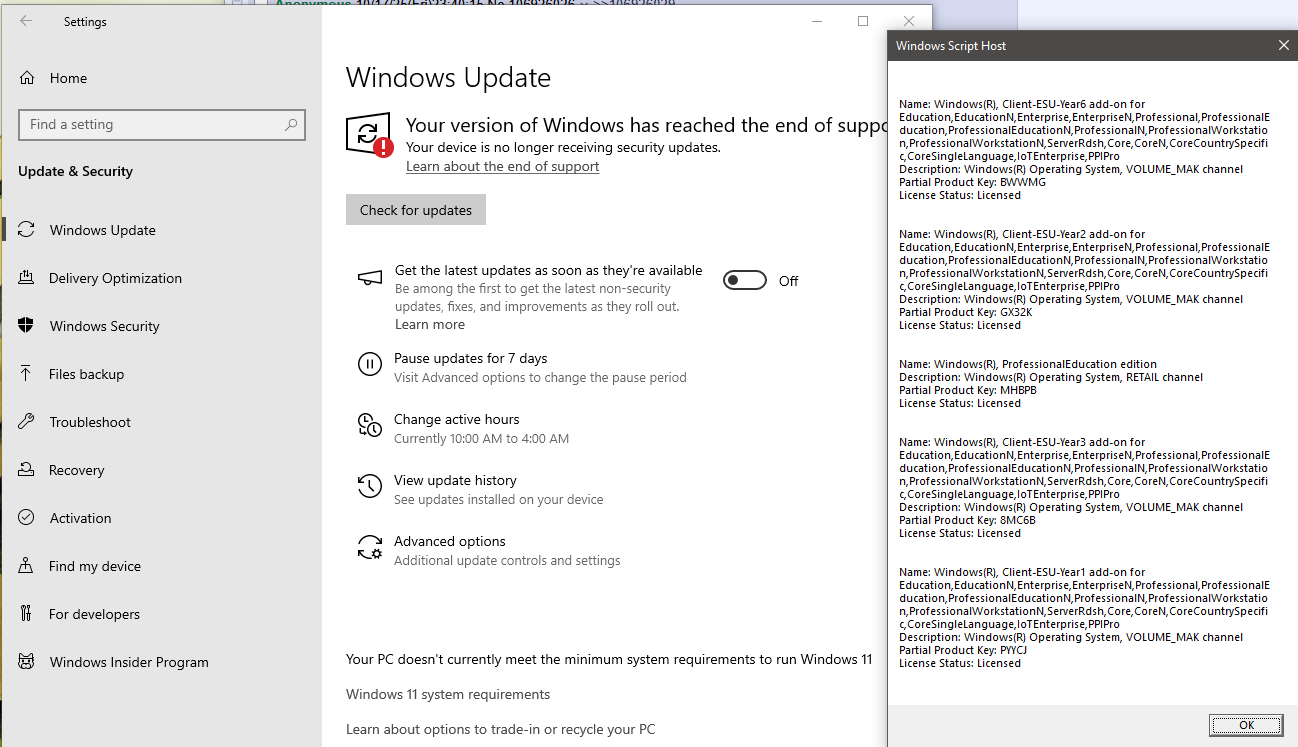Click the Settings back arrow icon
Viewport: 1298px width, 747px height.
pos(26,21)
